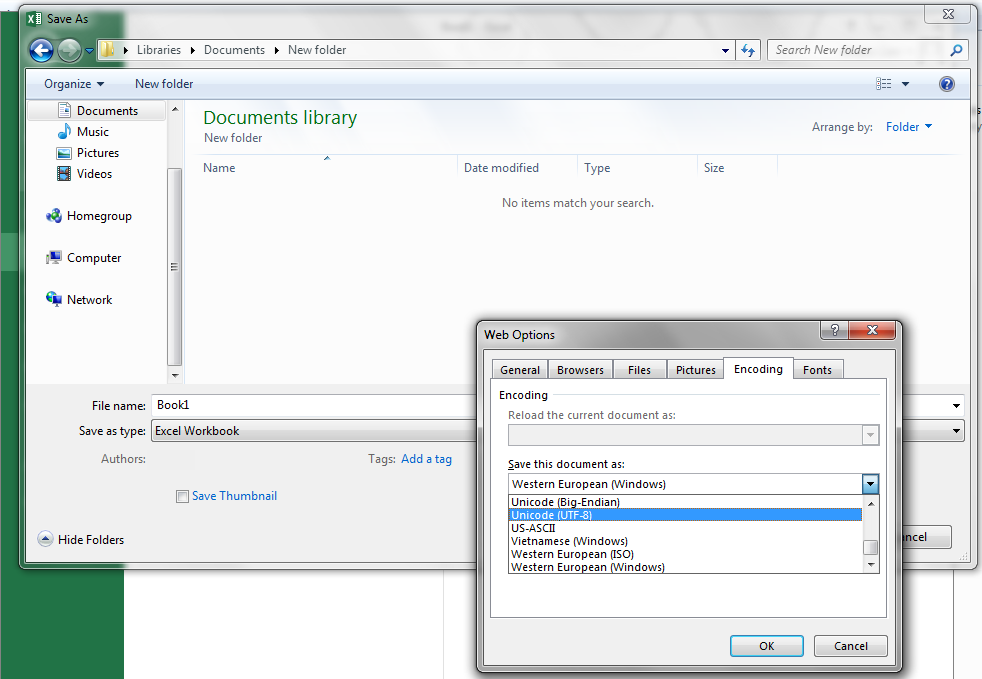
Task: Click the encoding list scrollbar down arrow
Action: tap(870, 566)
